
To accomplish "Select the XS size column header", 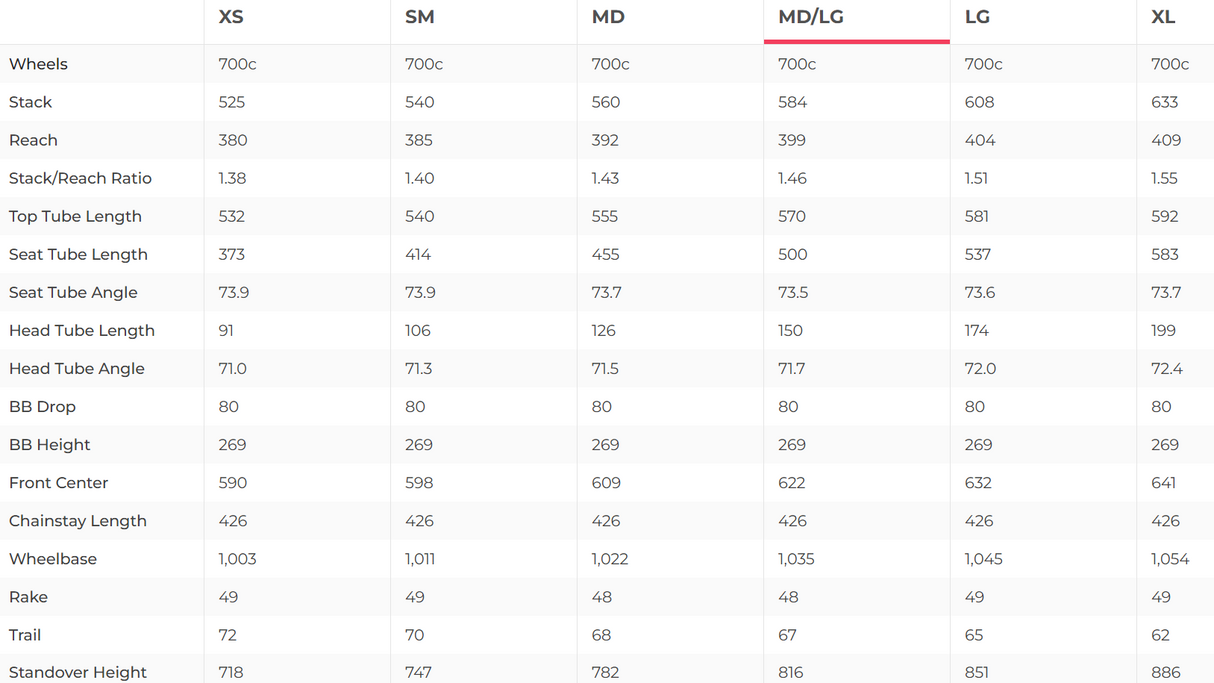I will click(231, 17).
